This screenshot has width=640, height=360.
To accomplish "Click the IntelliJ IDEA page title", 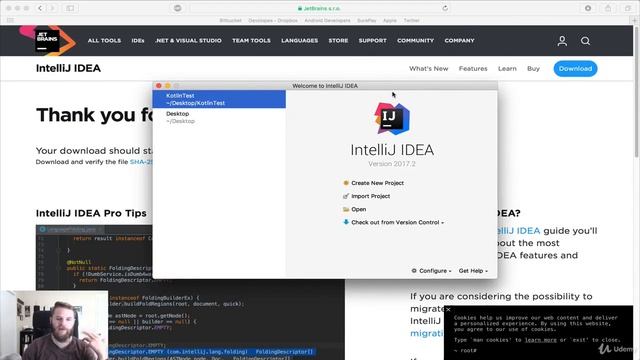I will coord(68,68).
